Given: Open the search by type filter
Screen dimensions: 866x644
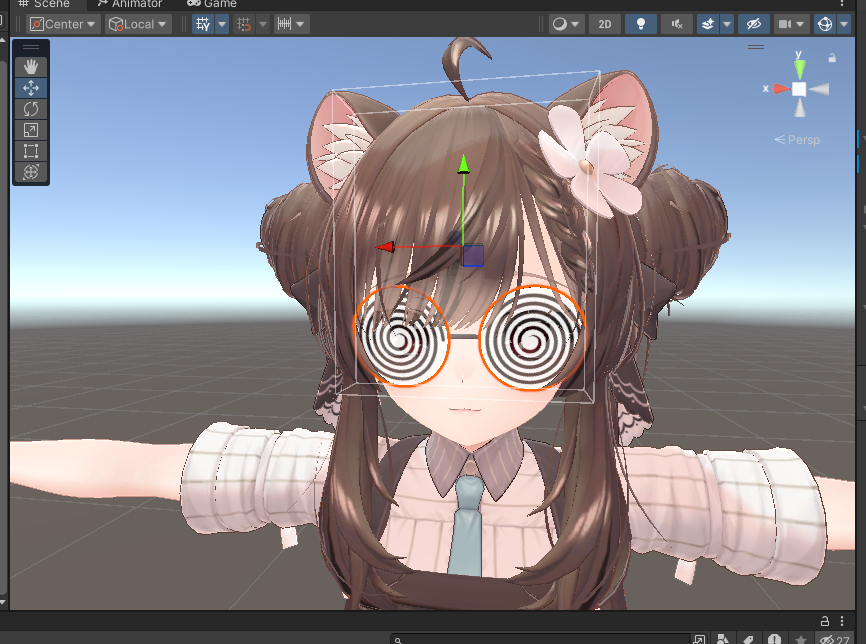Looking at the screenshot, I should point(722,640).
